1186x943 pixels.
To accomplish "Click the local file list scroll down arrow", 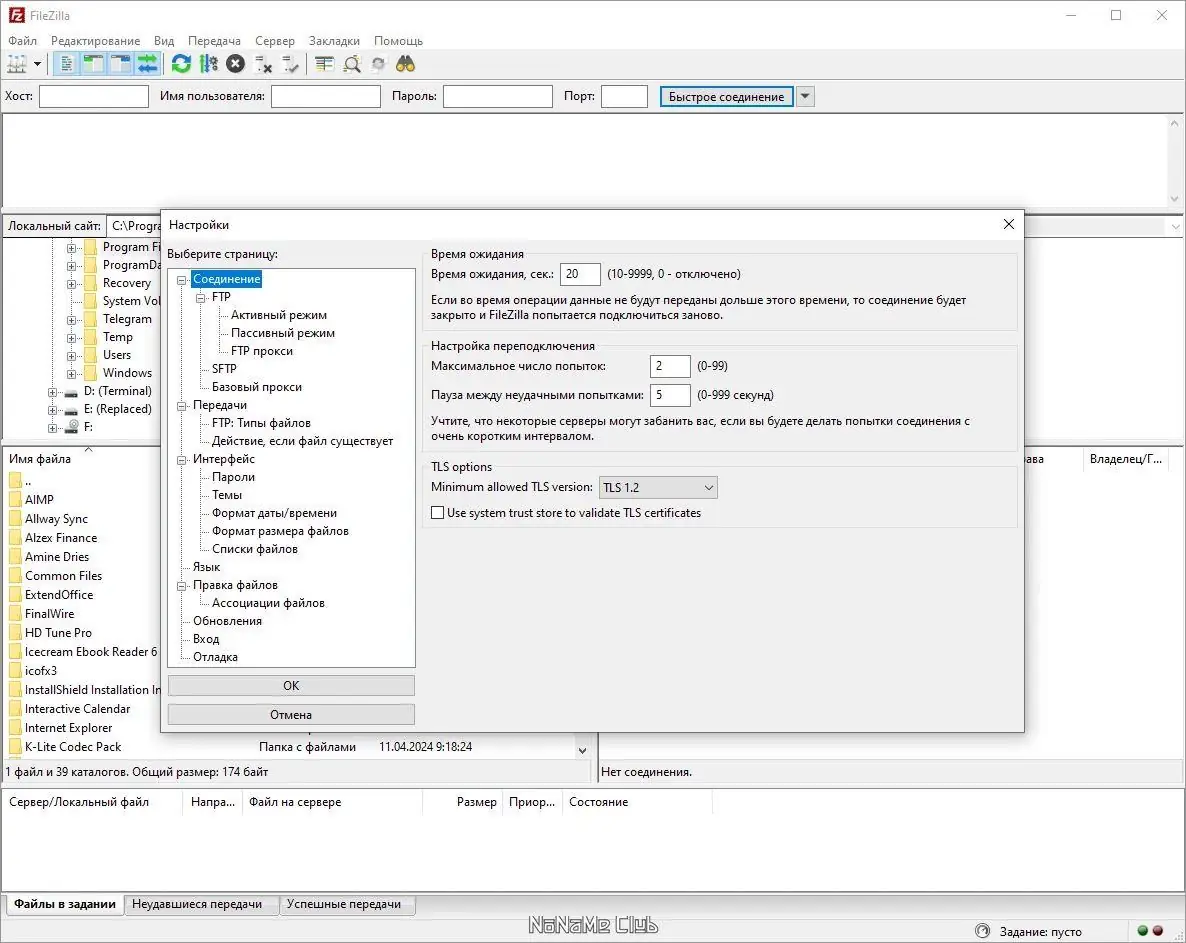I will point(582,751).
